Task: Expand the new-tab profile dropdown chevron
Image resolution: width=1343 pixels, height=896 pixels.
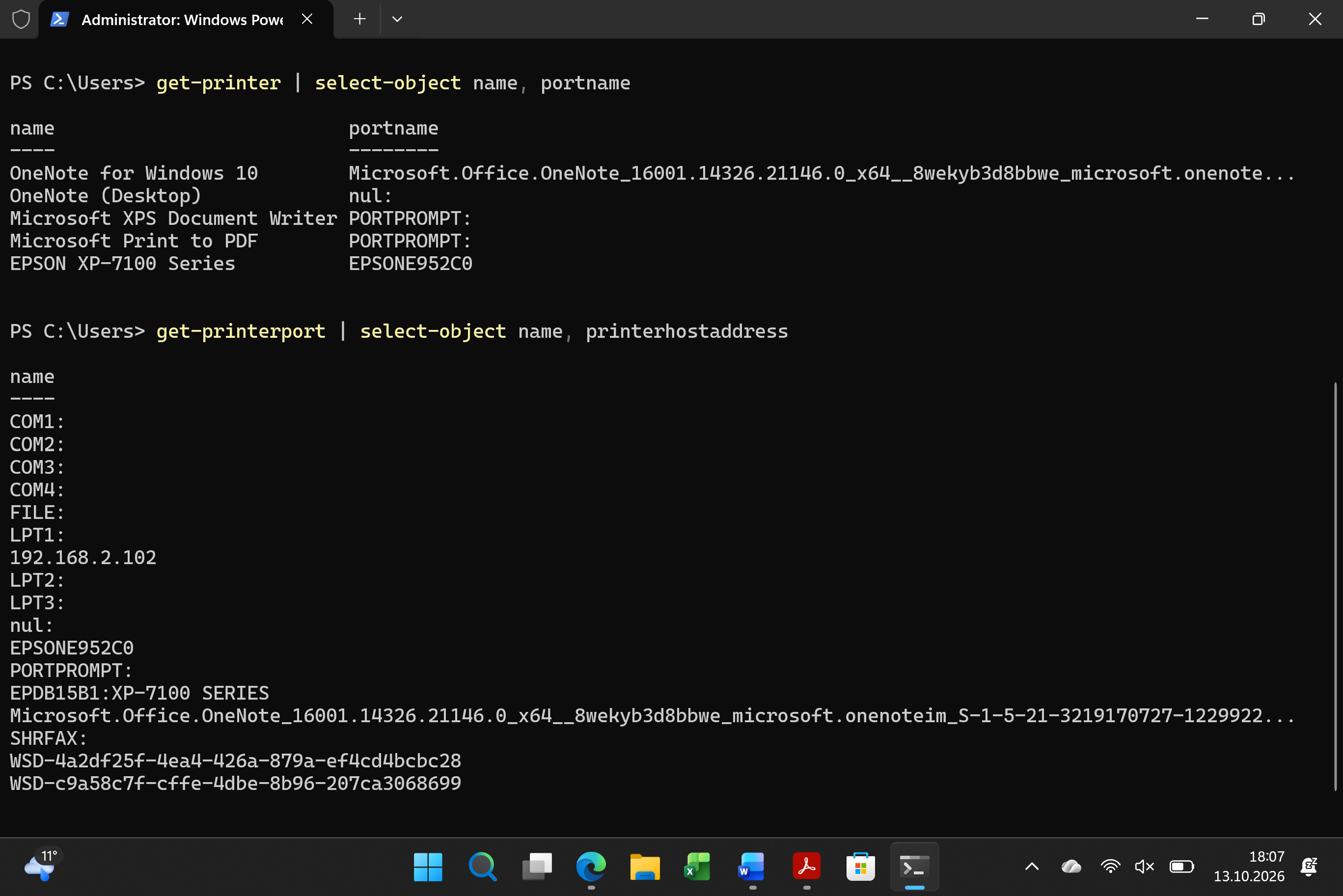Action: (x=397, y=20)
